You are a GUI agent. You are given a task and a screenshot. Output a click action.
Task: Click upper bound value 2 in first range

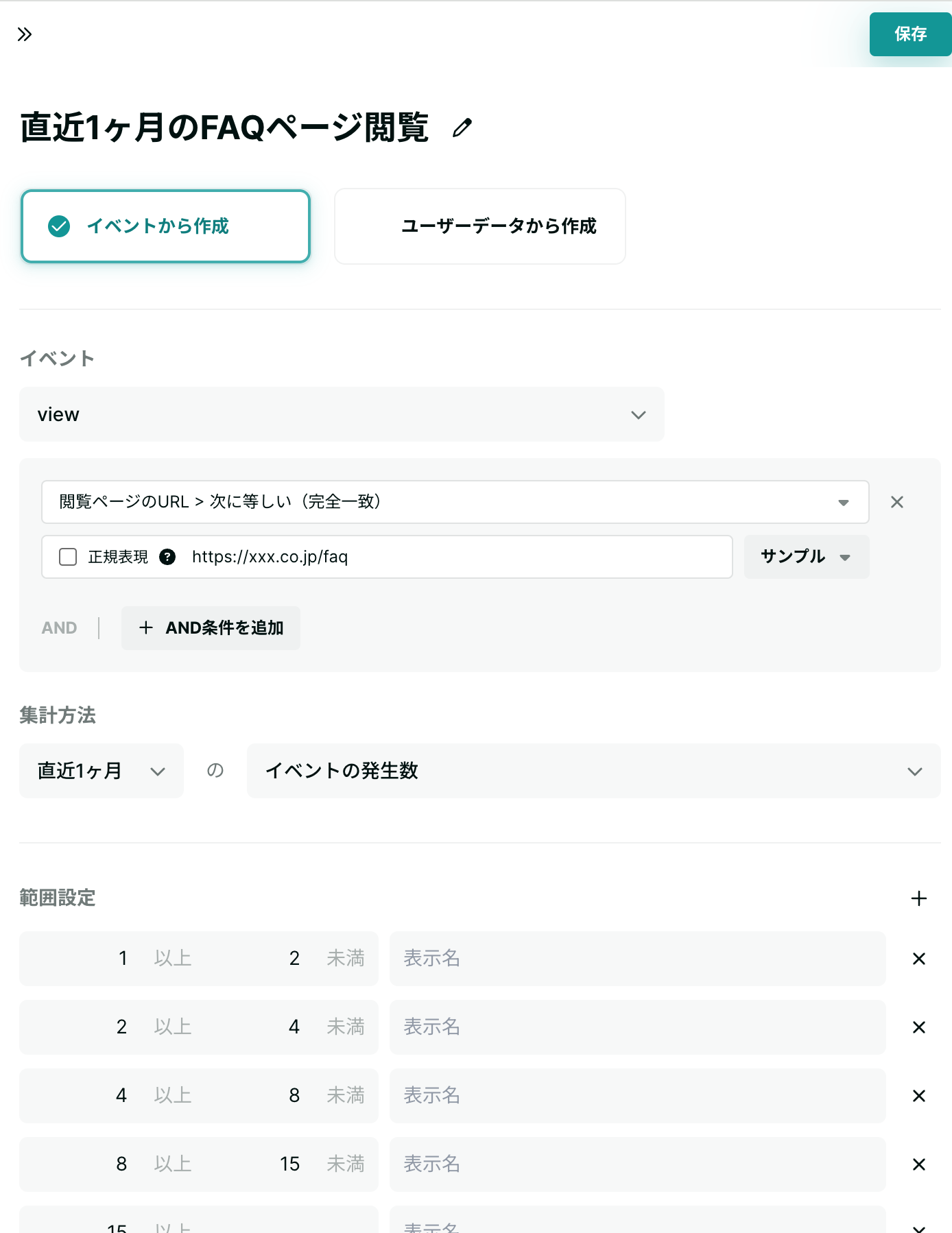point(294,959)
